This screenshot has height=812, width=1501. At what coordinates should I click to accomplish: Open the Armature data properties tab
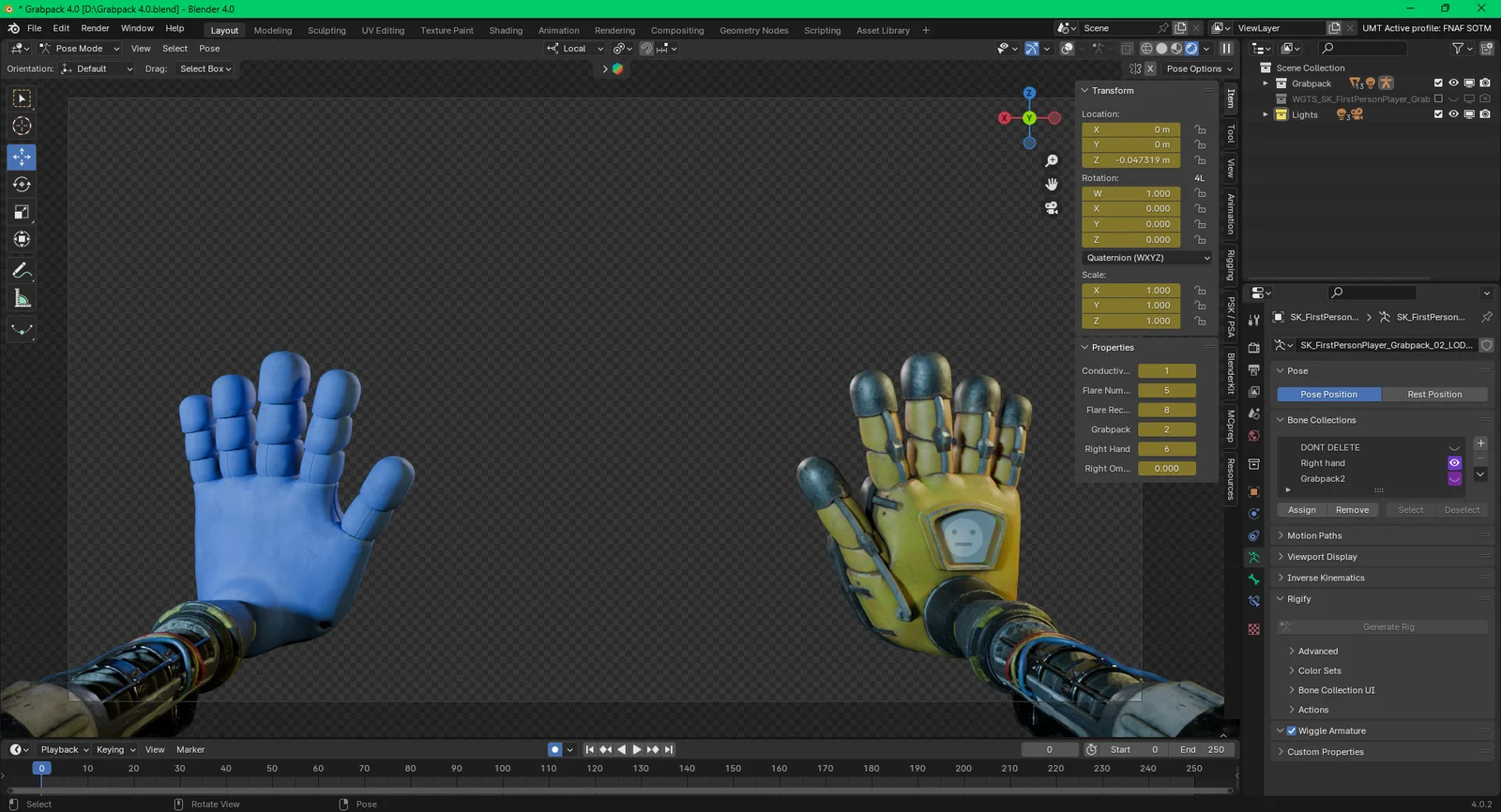1254,557
